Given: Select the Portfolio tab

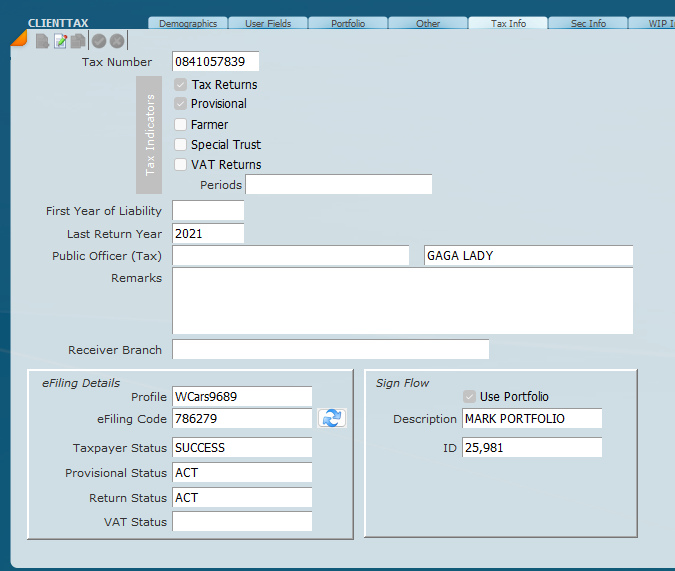Looking at the screenshot, I should tap(348, 23).
